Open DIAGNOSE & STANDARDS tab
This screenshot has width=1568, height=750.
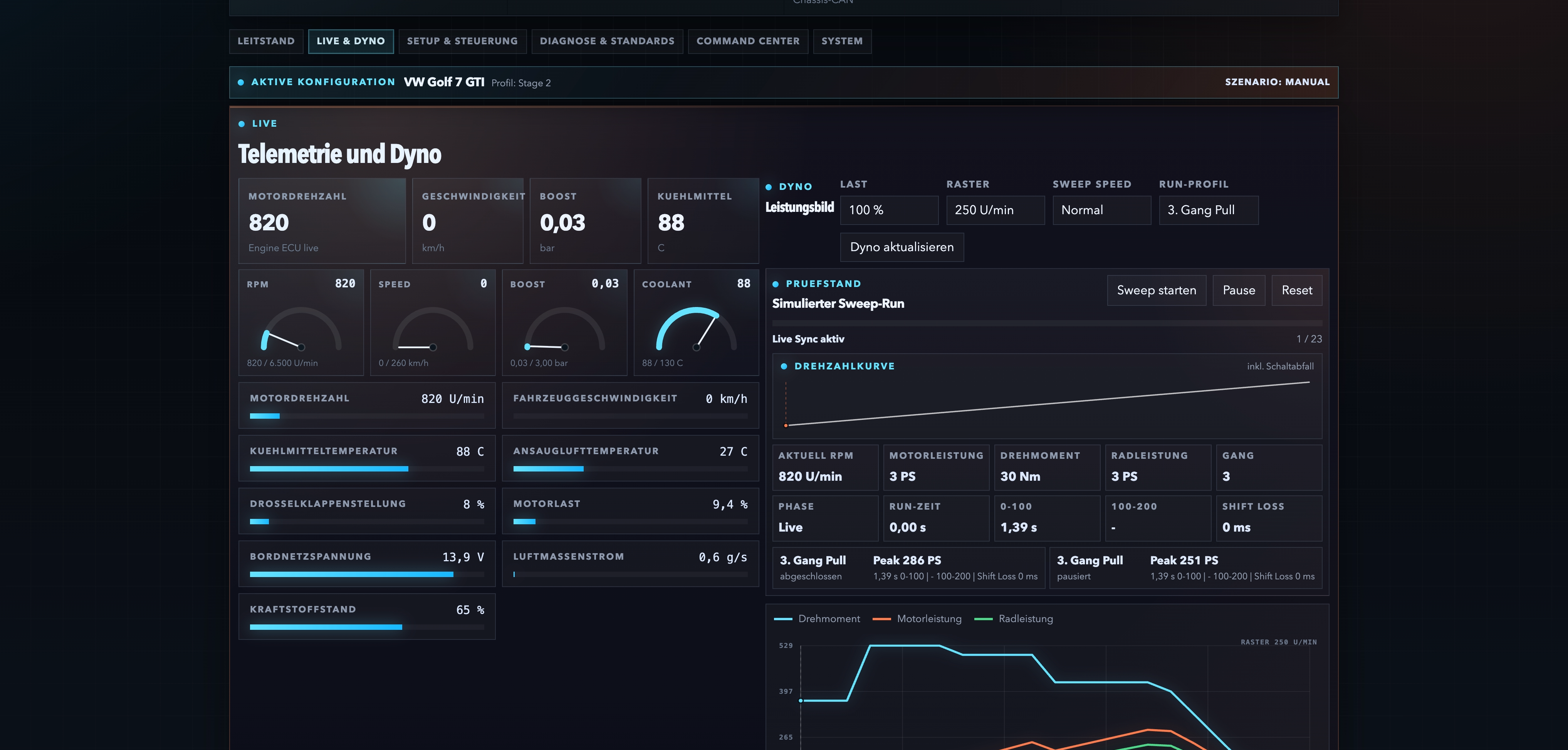click(x=607, y=41)
